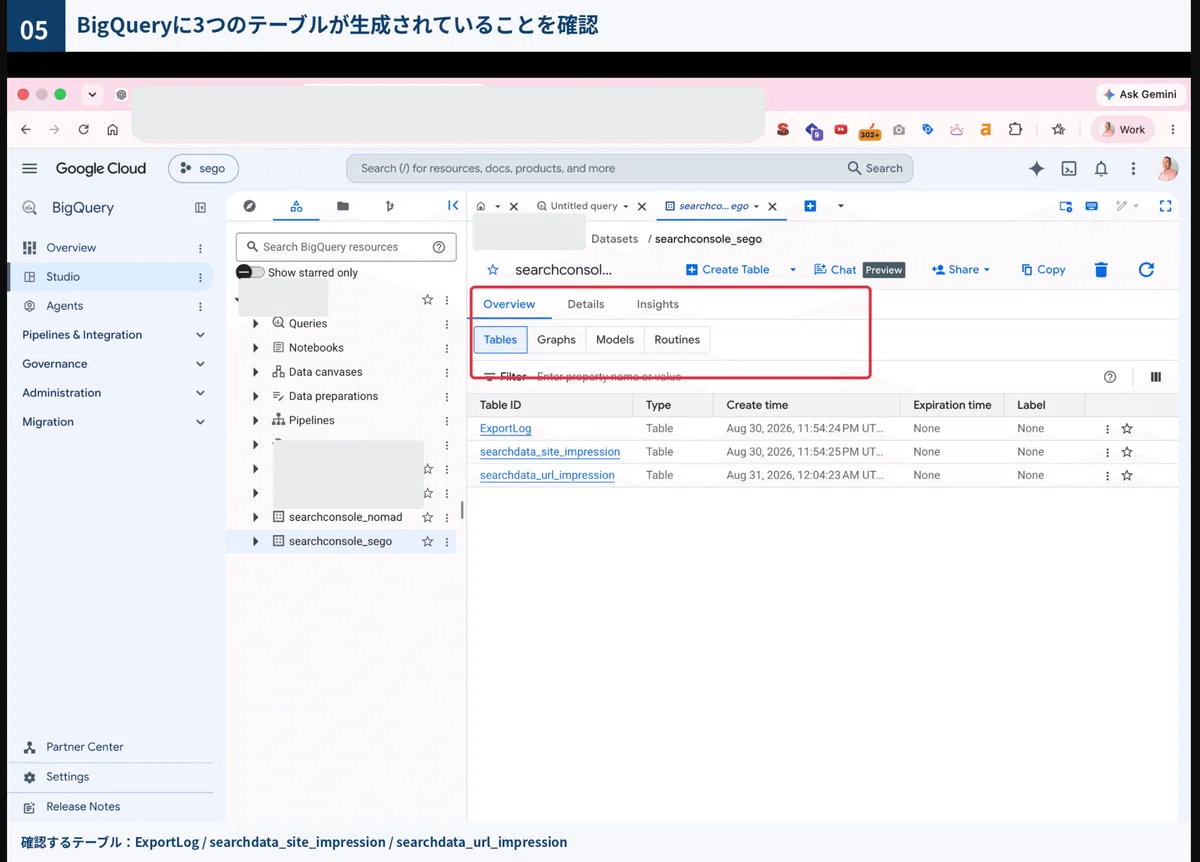Activate Cloud Shell terminal icon

(1069, 169)
